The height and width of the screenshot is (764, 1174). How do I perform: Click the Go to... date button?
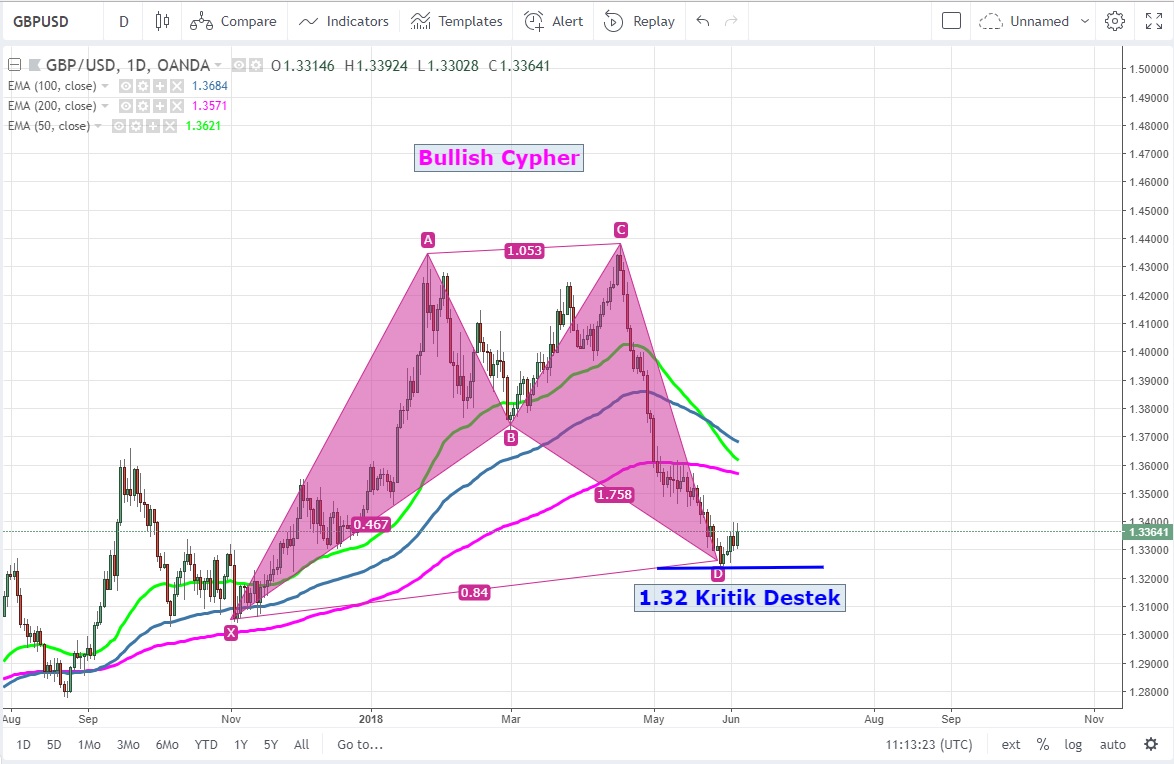click(x=360, y=744)
